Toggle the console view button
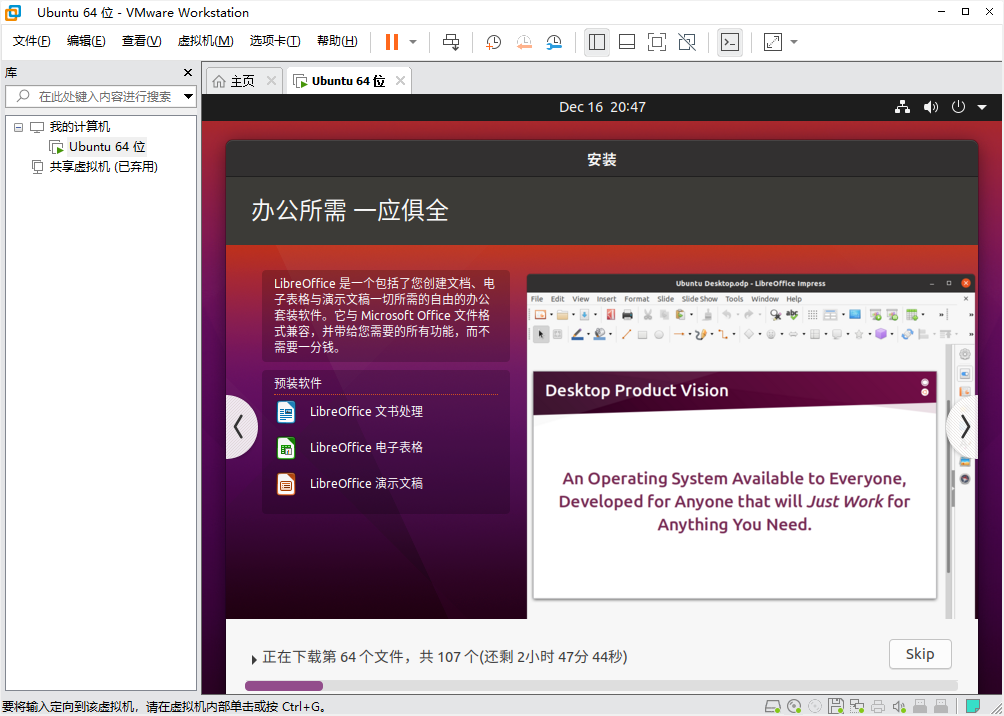This screenshot has height=716, width=1004. click(729, 42)
